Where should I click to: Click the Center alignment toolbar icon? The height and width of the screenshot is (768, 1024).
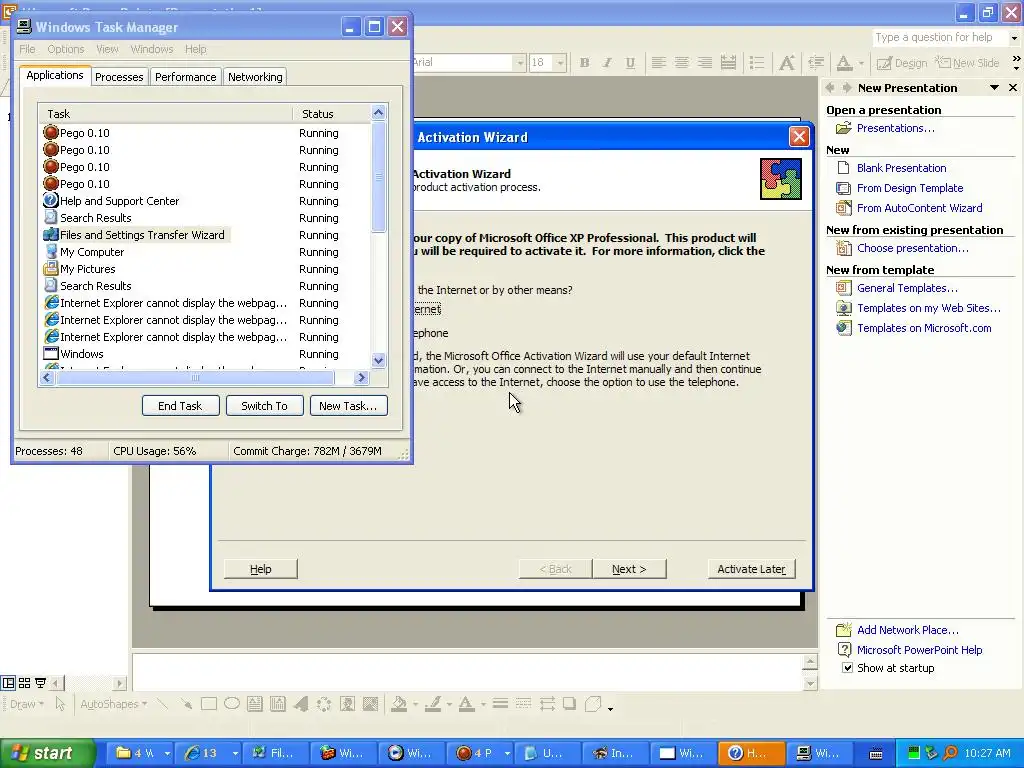682,63
